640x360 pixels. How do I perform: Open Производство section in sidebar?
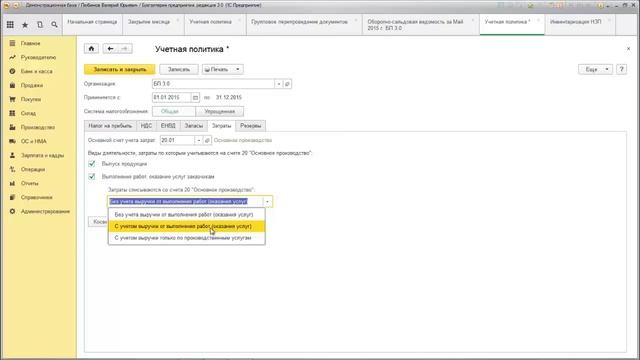point(38,127)
